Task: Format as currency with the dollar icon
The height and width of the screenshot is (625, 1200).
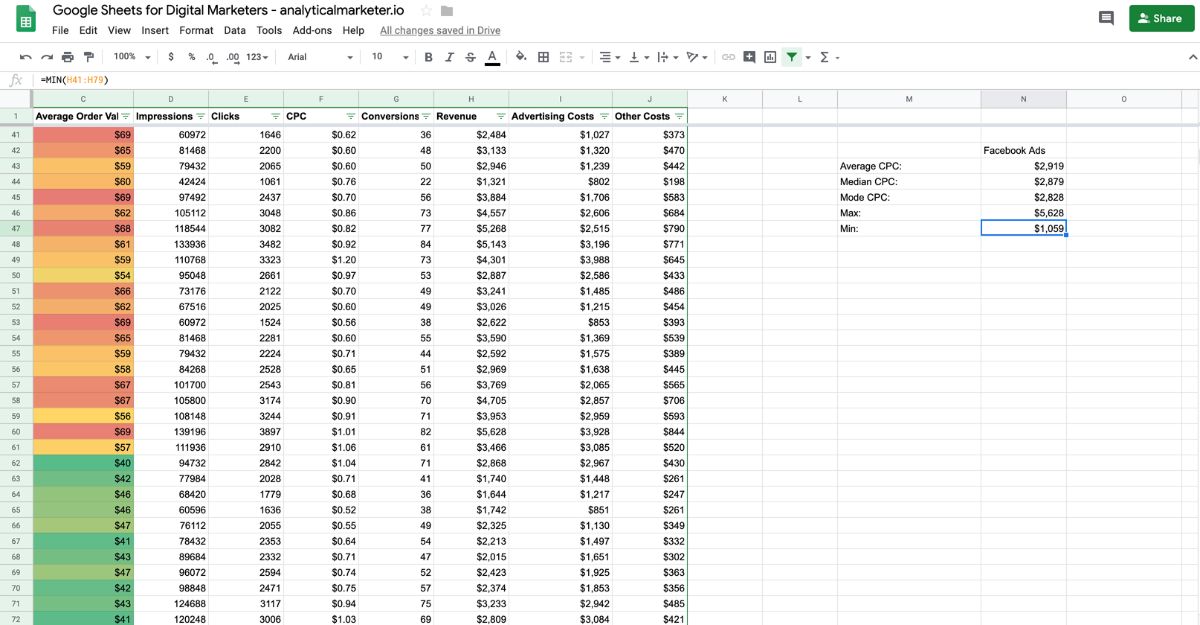Action: [x=171, y=57]
